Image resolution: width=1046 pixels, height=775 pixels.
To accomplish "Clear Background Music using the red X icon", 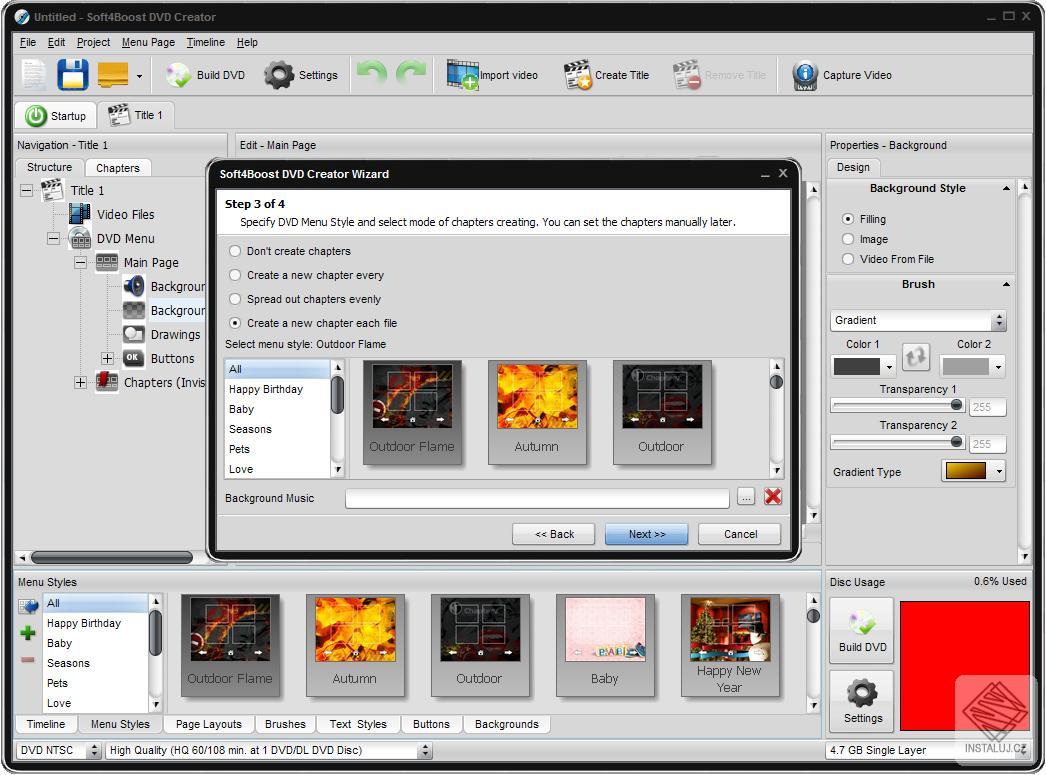I will pyautogui.click(x=772, y=496).
